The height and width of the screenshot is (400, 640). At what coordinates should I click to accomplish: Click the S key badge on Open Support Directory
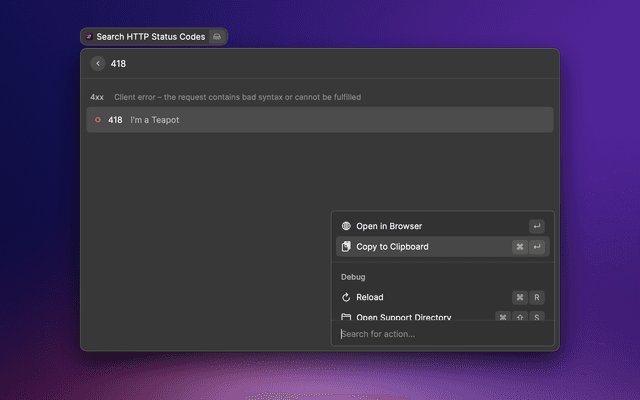tap(537, 317)
